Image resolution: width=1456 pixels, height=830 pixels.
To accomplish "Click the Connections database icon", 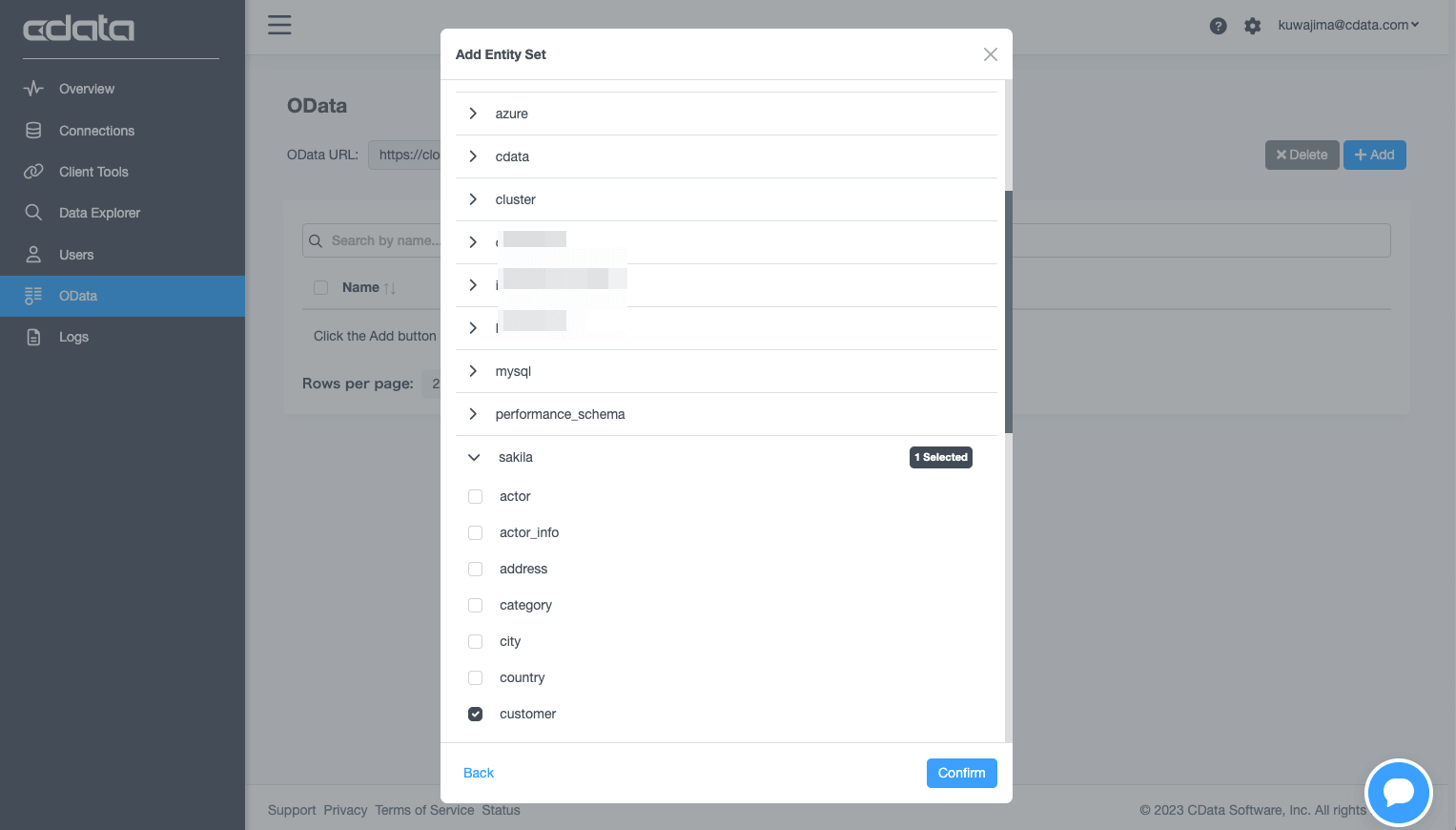I will click(x=33, y=131).
